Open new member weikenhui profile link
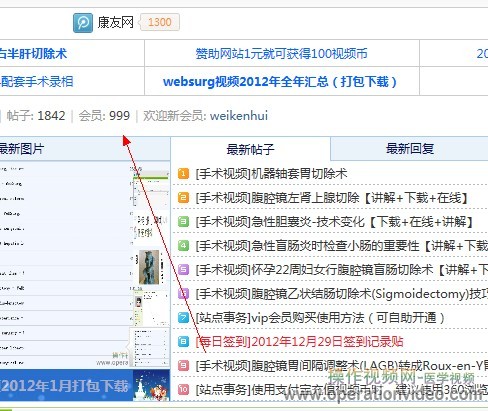This screenshot has height=411, width=488. tap(239, 116)
